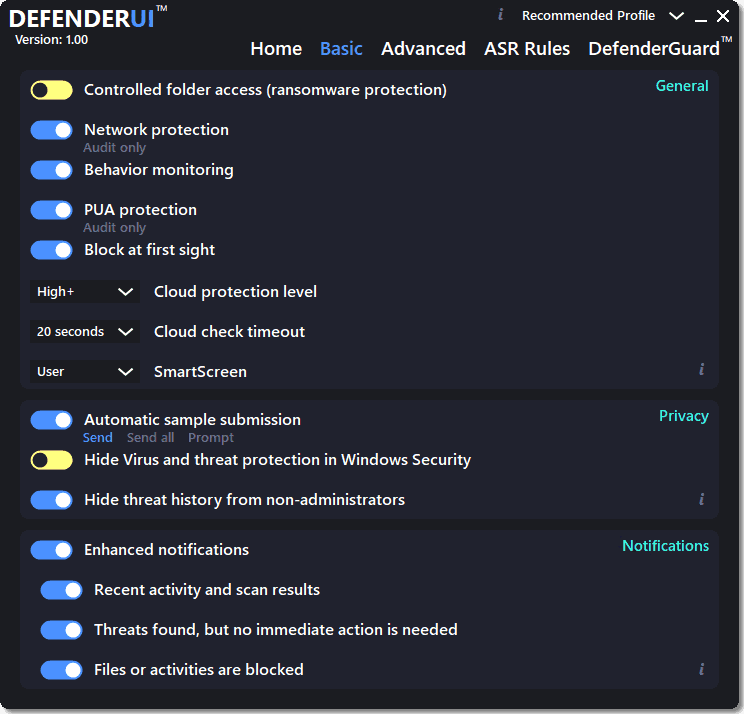Toggle Hide Virus and threat protection
744x714 pixels.
click(51, 460)
